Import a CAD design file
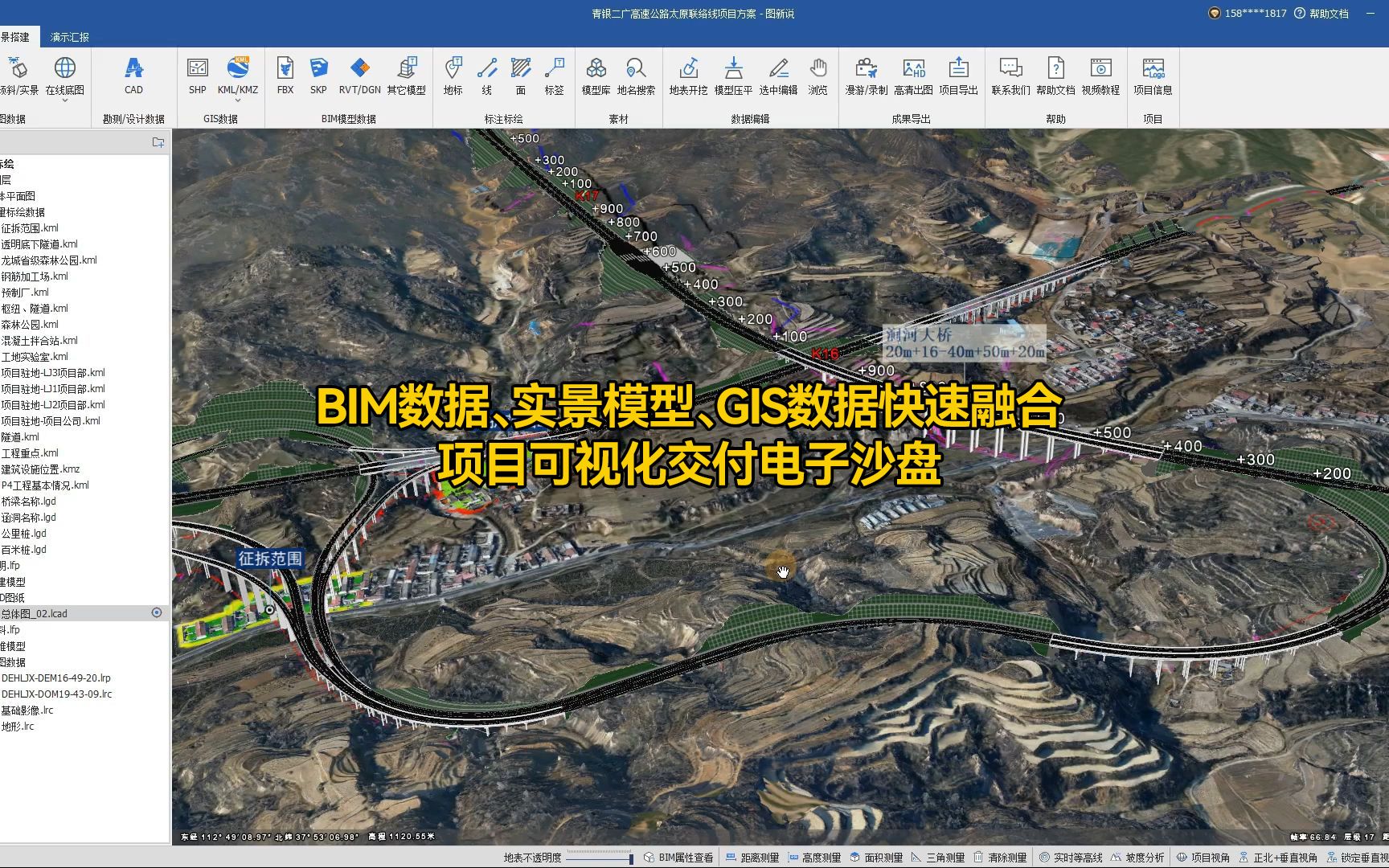The width and height of the screenshot is (1389, 868). point(133,76)
